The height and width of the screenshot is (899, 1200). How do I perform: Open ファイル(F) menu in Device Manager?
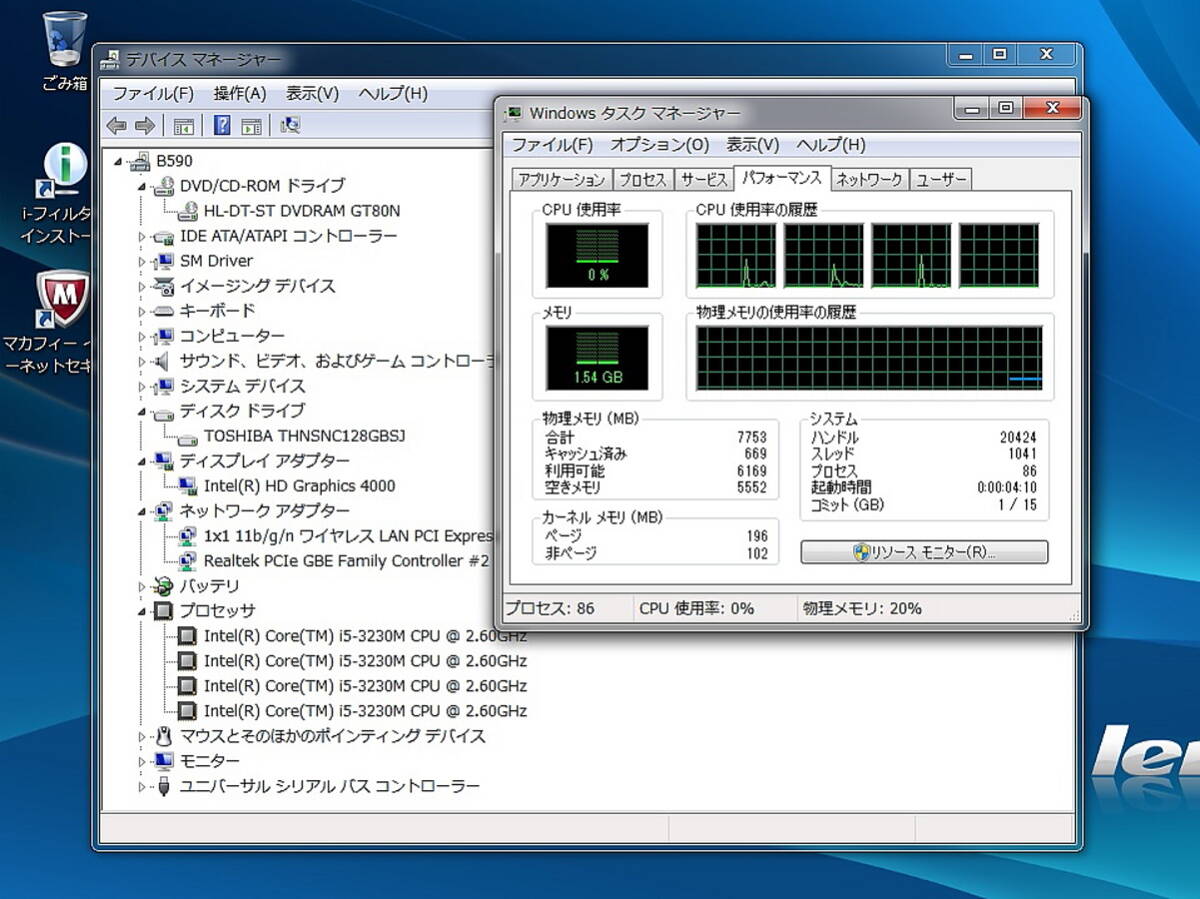[x=153, y=94]
